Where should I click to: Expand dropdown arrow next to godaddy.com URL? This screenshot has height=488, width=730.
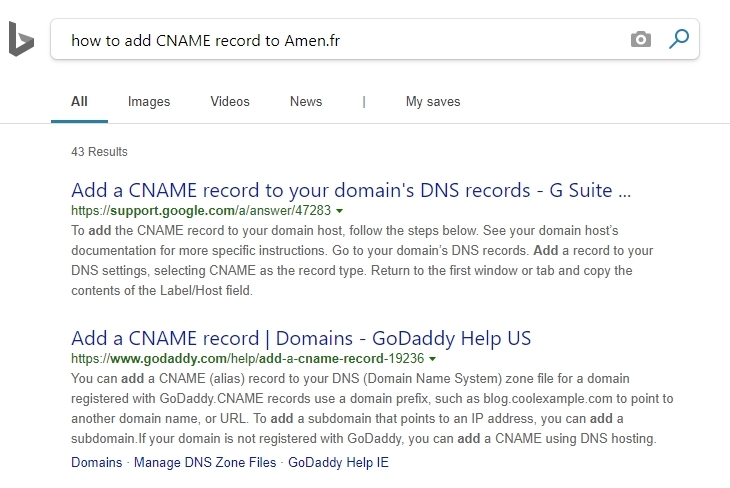[x=433, y=359]
